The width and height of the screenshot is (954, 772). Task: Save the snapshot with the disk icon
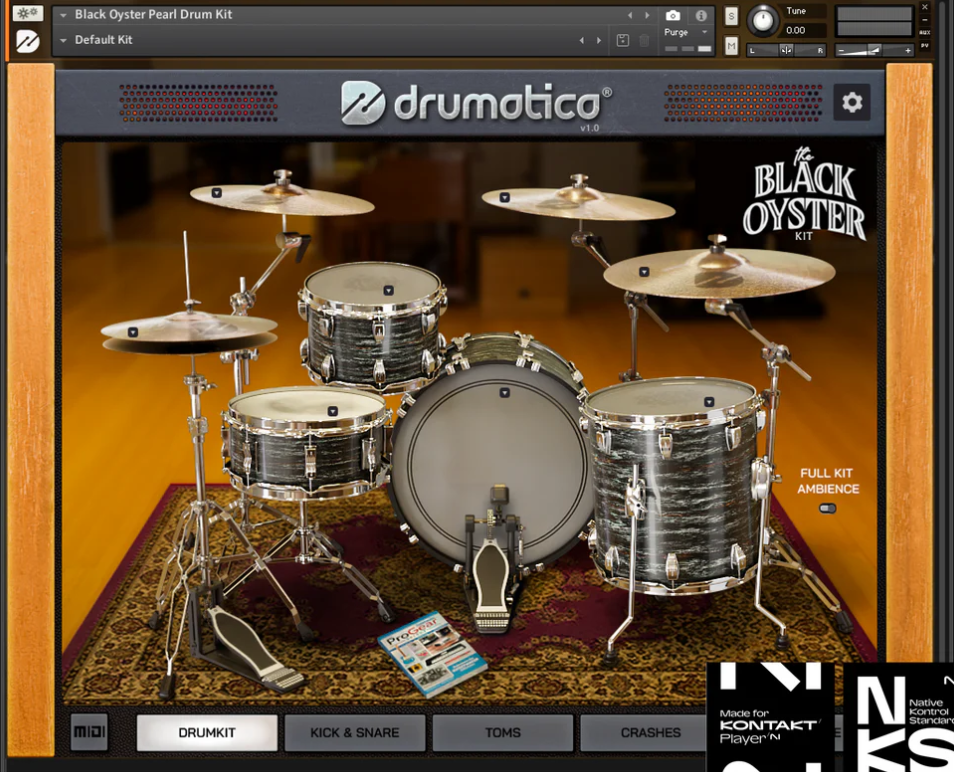click(622, 40)
